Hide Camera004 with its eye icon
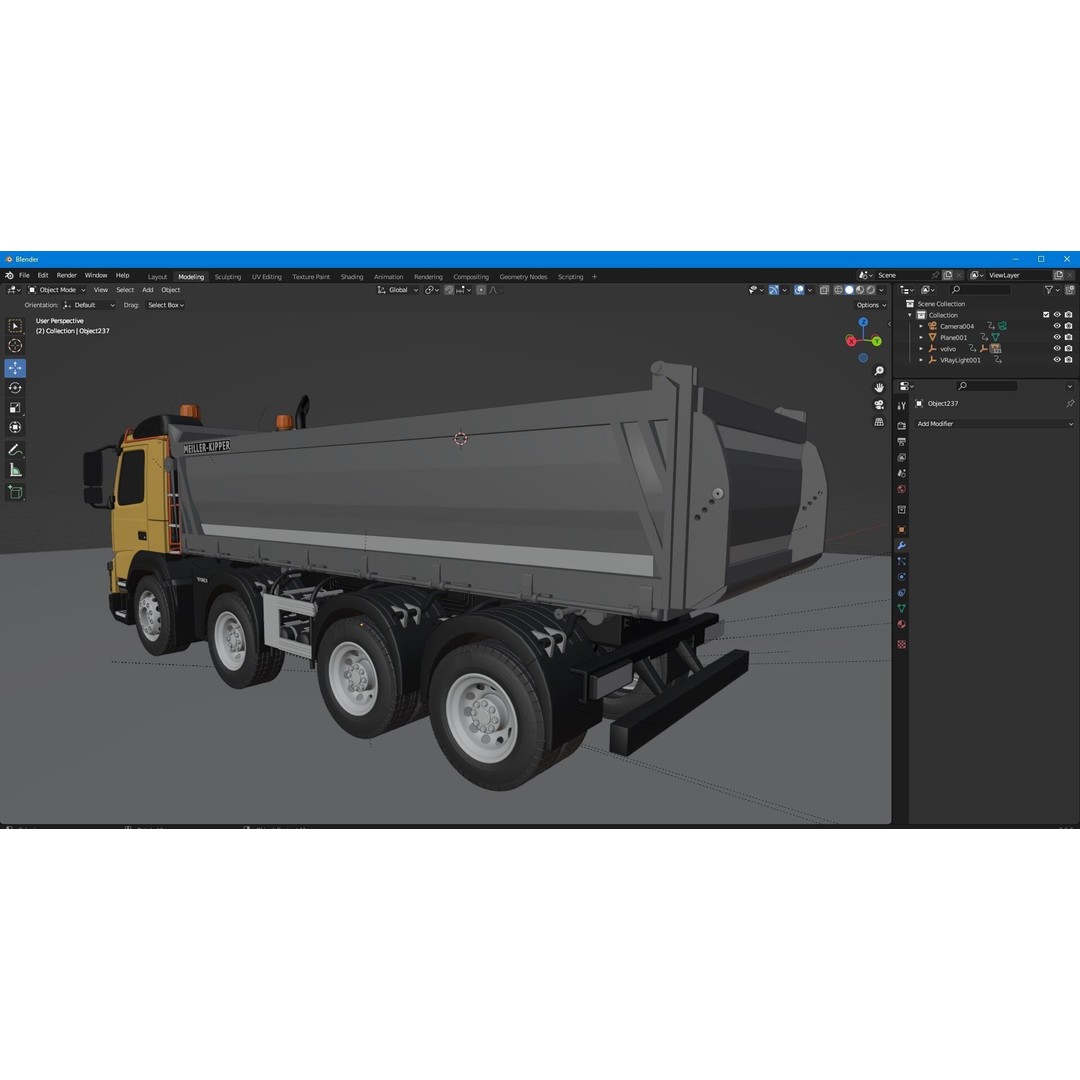The image size is (1080, 1080). pos(1057,326)
